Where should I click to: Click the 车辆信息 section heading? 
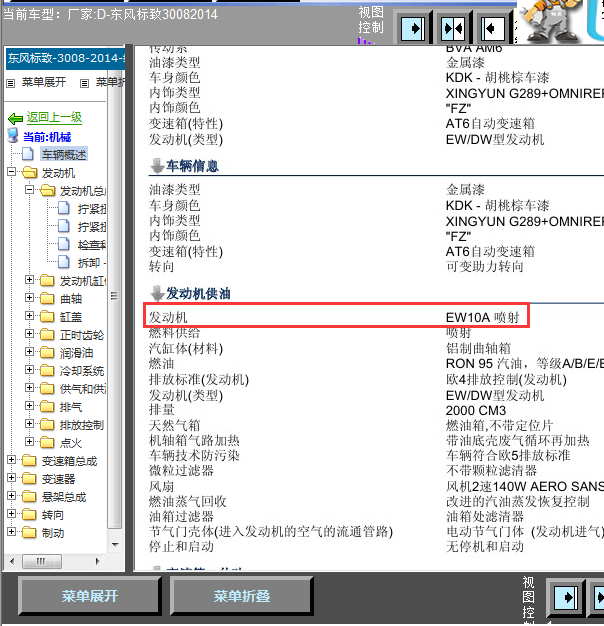tap(192, 166)
